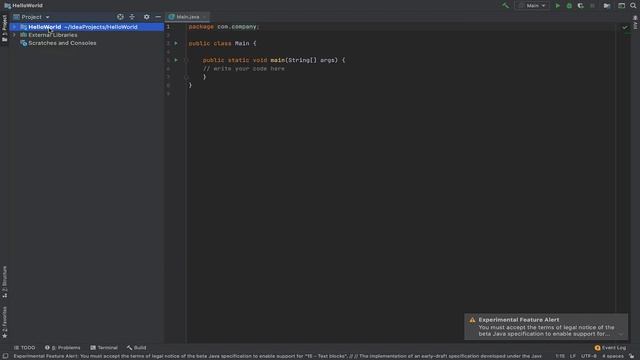This screenshot has height=360, width=640.
Task: Open Project panel gear options
Action: tap(147, 17)
